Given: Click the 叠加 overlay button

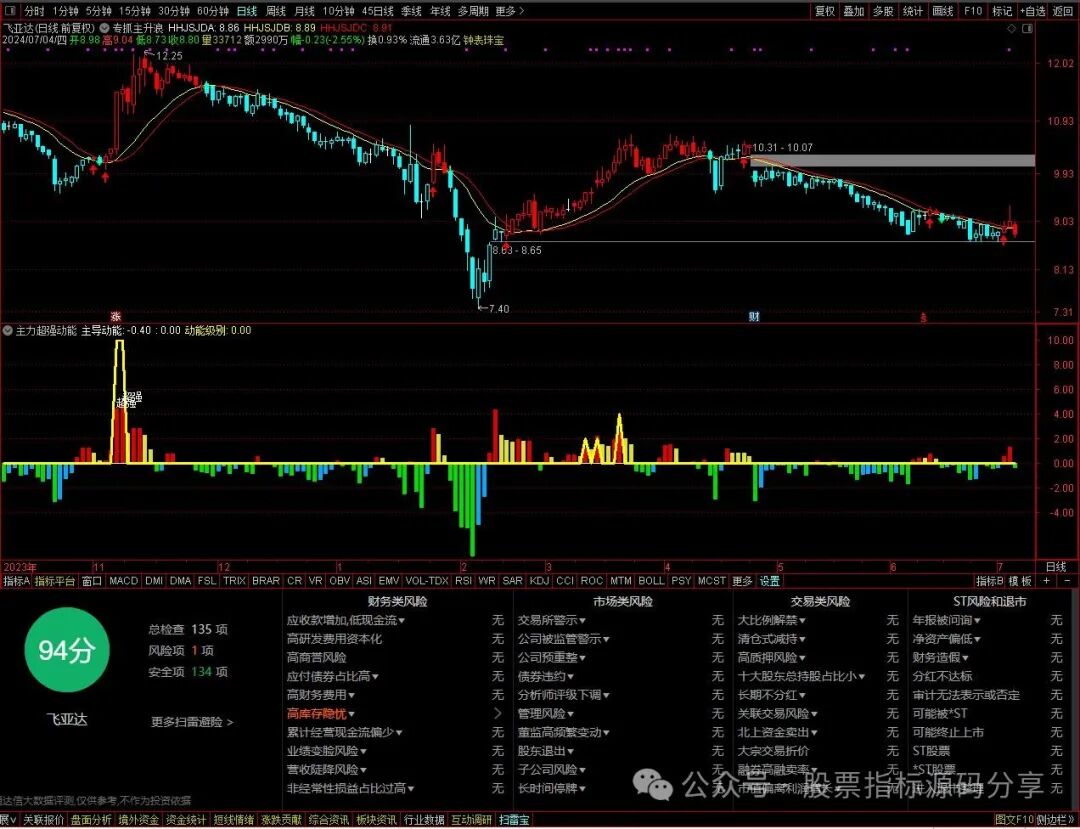Looking at the screenshot, I should [854, 11].
